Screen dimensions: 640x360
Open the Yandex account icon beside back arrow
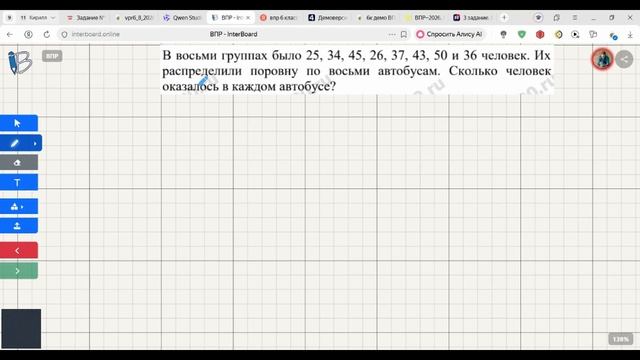pyautogui.click(x=28, y=34)
